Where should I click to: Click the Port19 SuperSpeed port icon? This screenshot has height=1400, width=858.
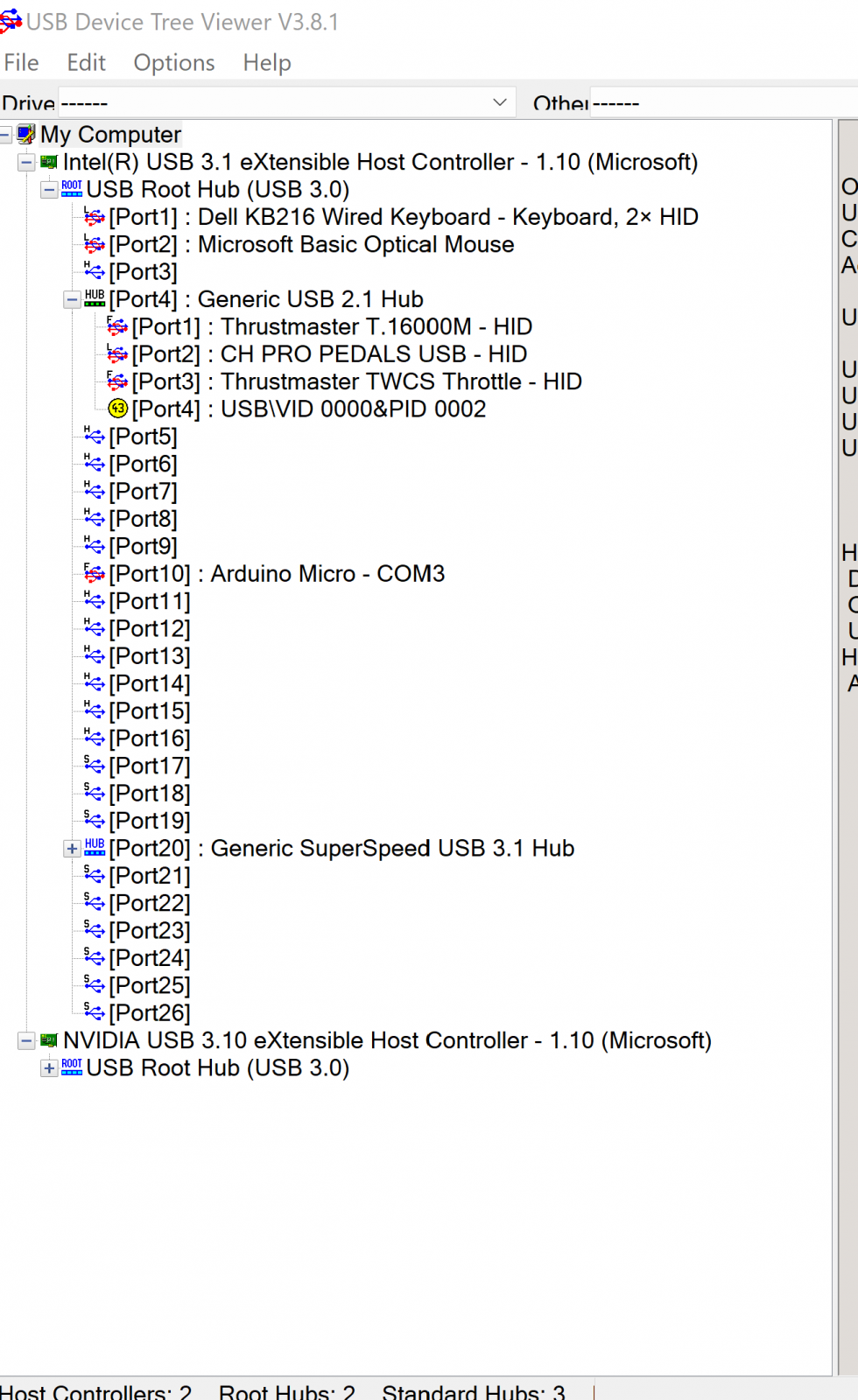tap(95, 820)
